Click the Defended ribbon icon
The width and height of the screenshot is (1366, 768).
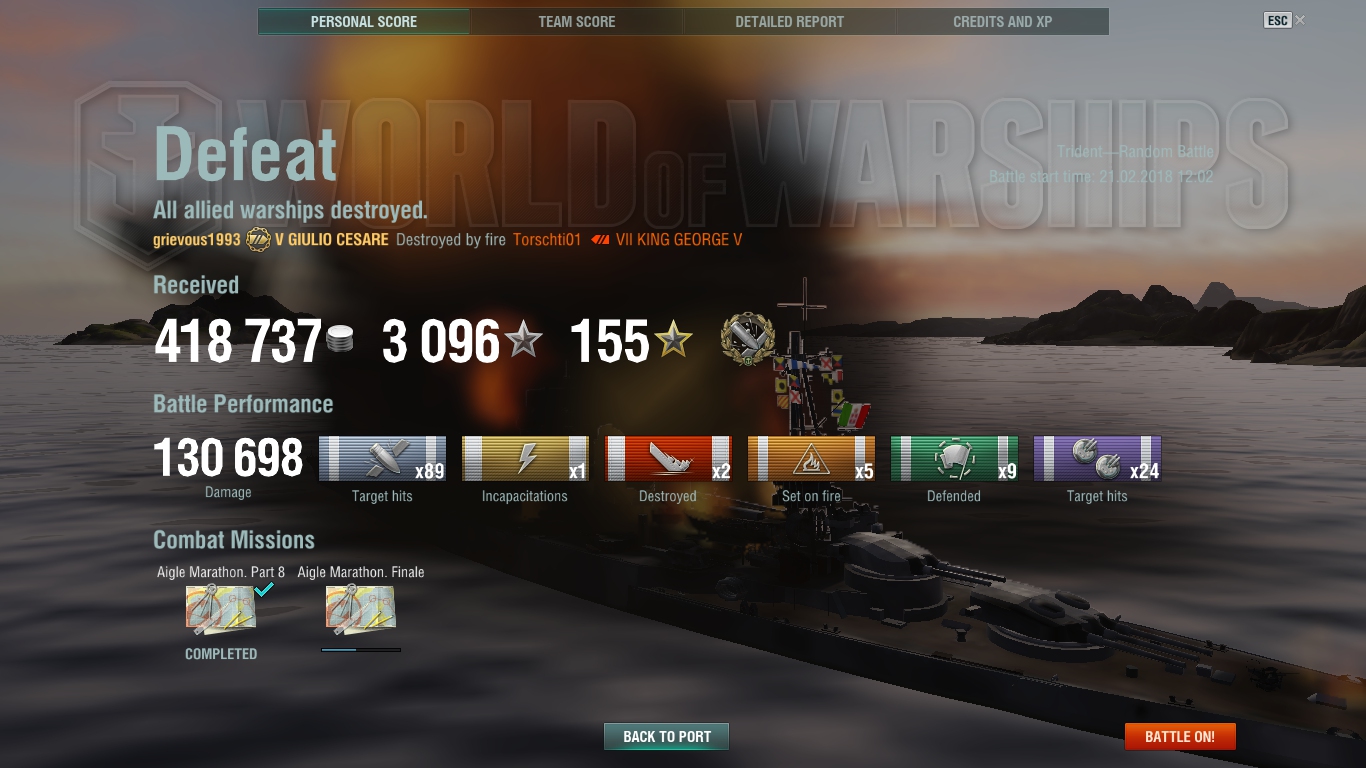click(954, 459)
